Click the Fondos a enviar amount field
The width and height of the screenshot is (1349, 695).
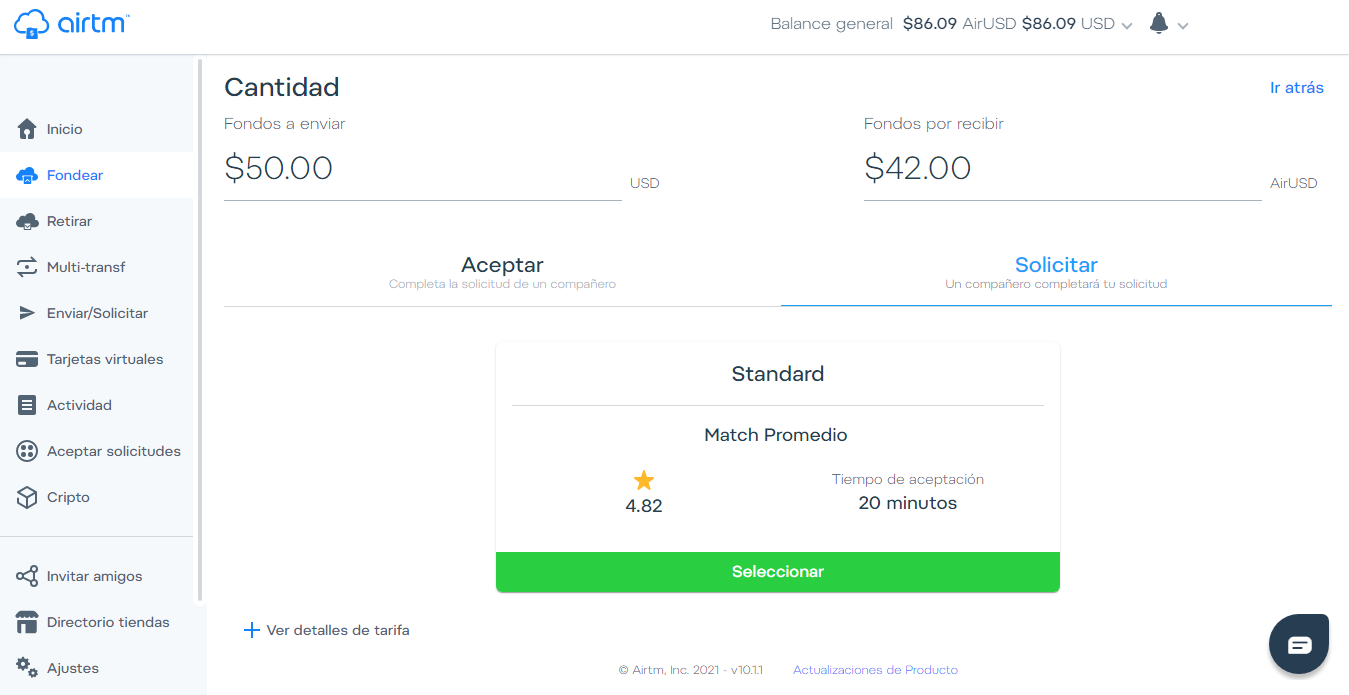click(x=420, y=168)
